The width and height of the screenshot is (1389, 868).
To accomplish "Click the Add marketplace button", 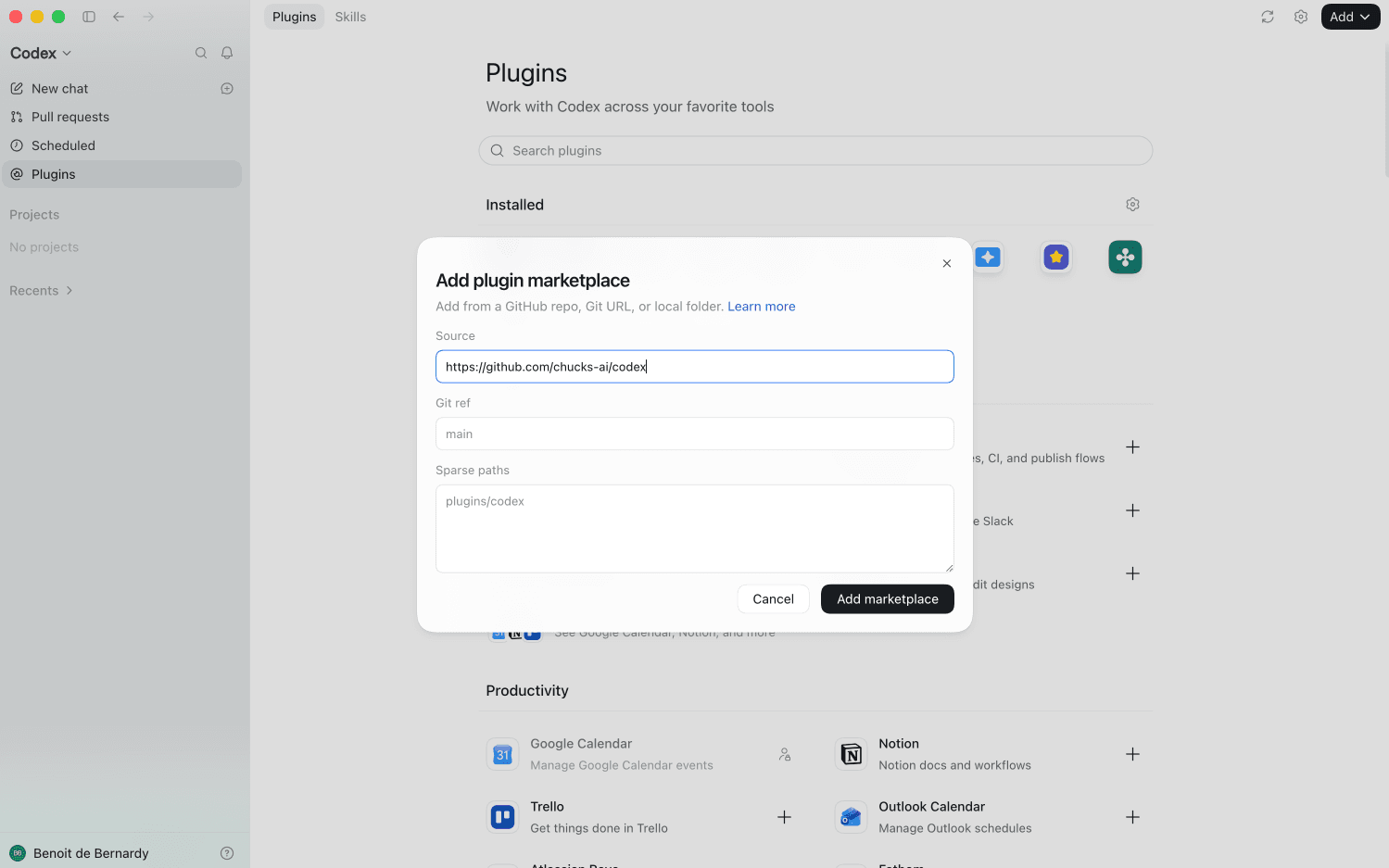I will click(x=888, y=599).
